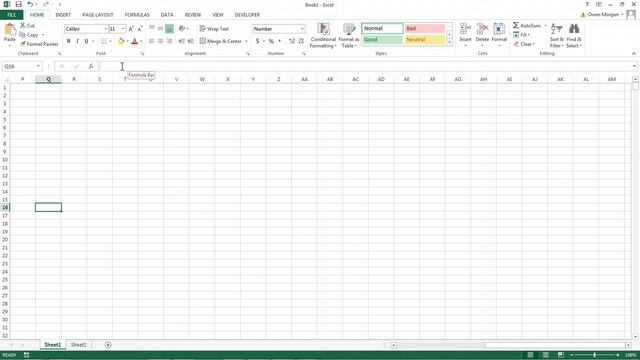Open the FILE tab
This screenshot has width=640, height=360.
pos(11,15)
